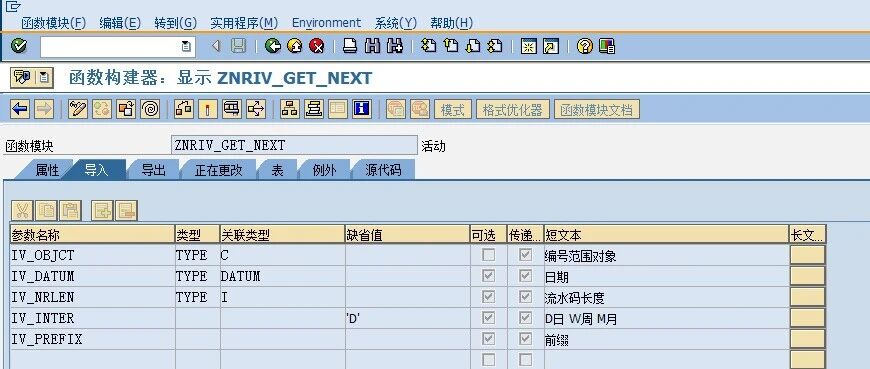Click the green Enter checkmark icon

[18, 46]
